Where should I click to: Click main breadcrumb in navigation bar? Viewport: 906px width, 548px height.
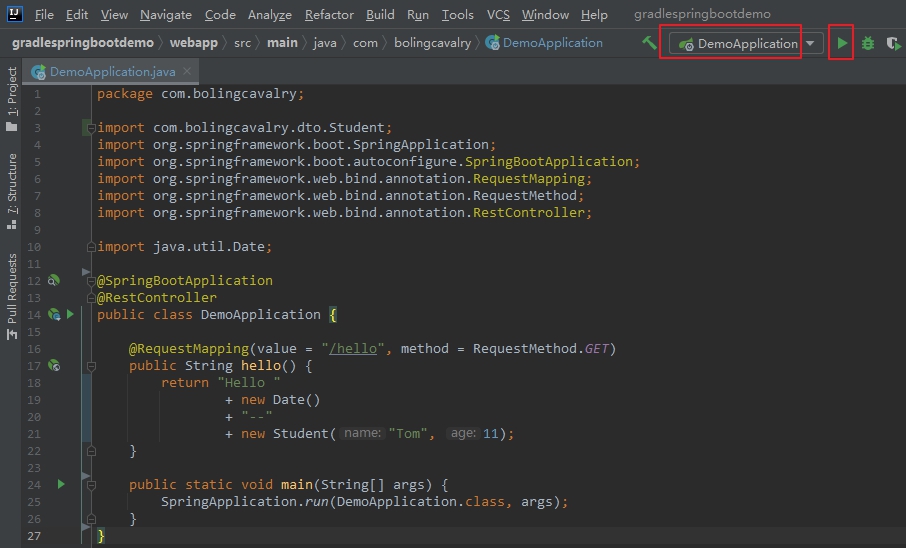tap(282, 43)
